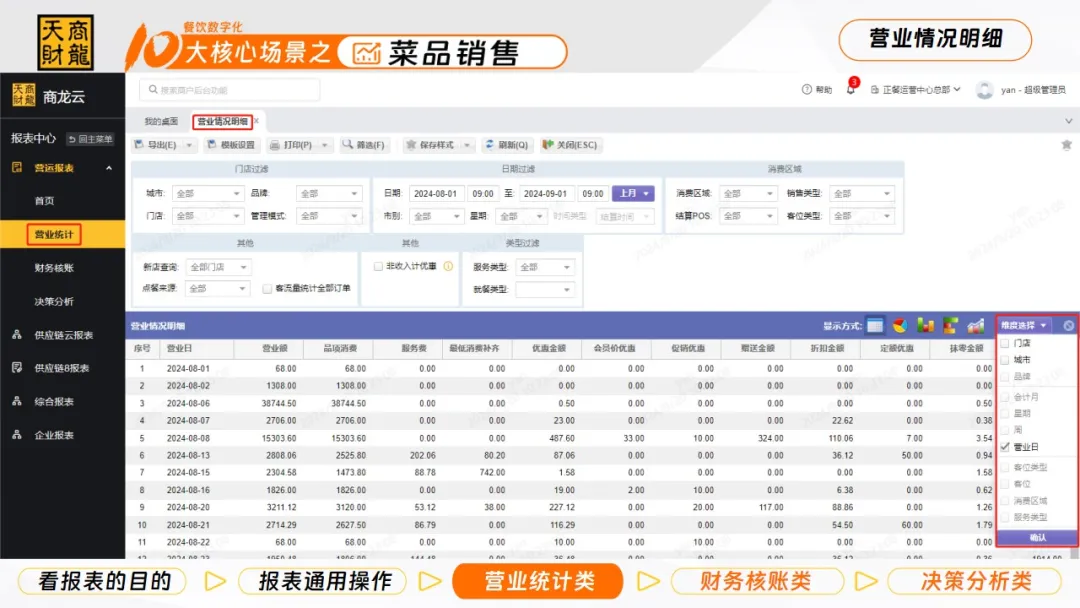Click the info icon beside 非收入计优惠
This screenshot has width=1080, height=608.
[448, 266]
